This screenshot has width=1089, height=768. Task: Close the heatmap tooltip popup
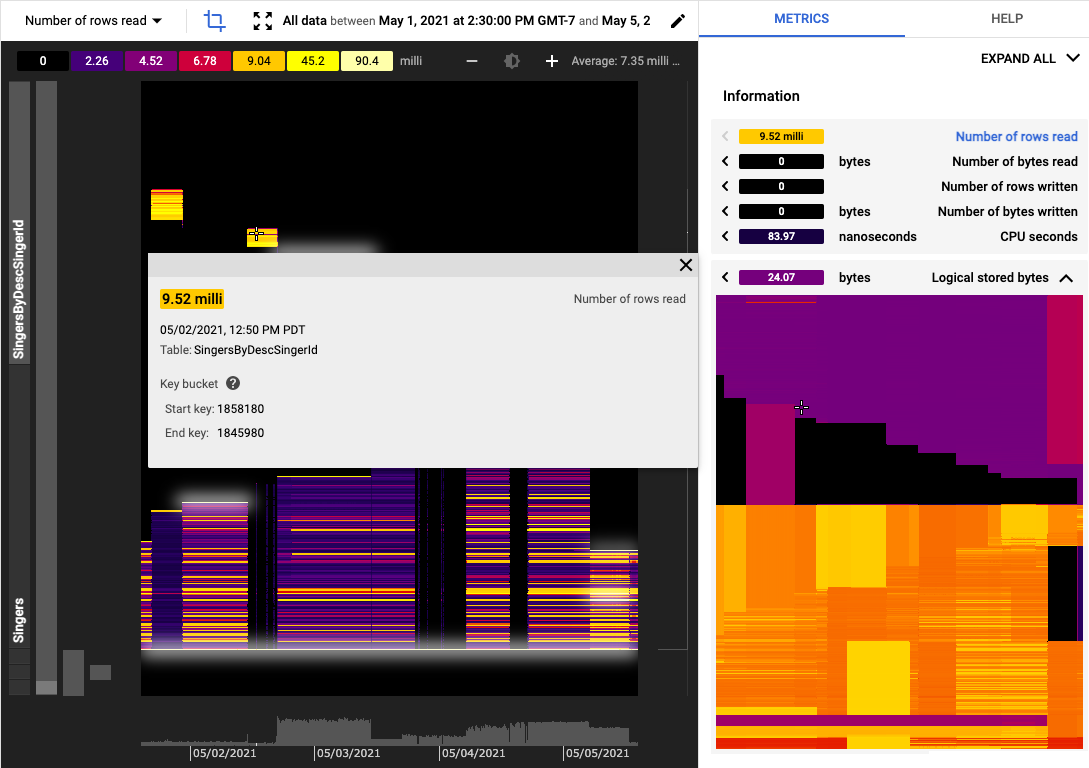pos(685,265)
